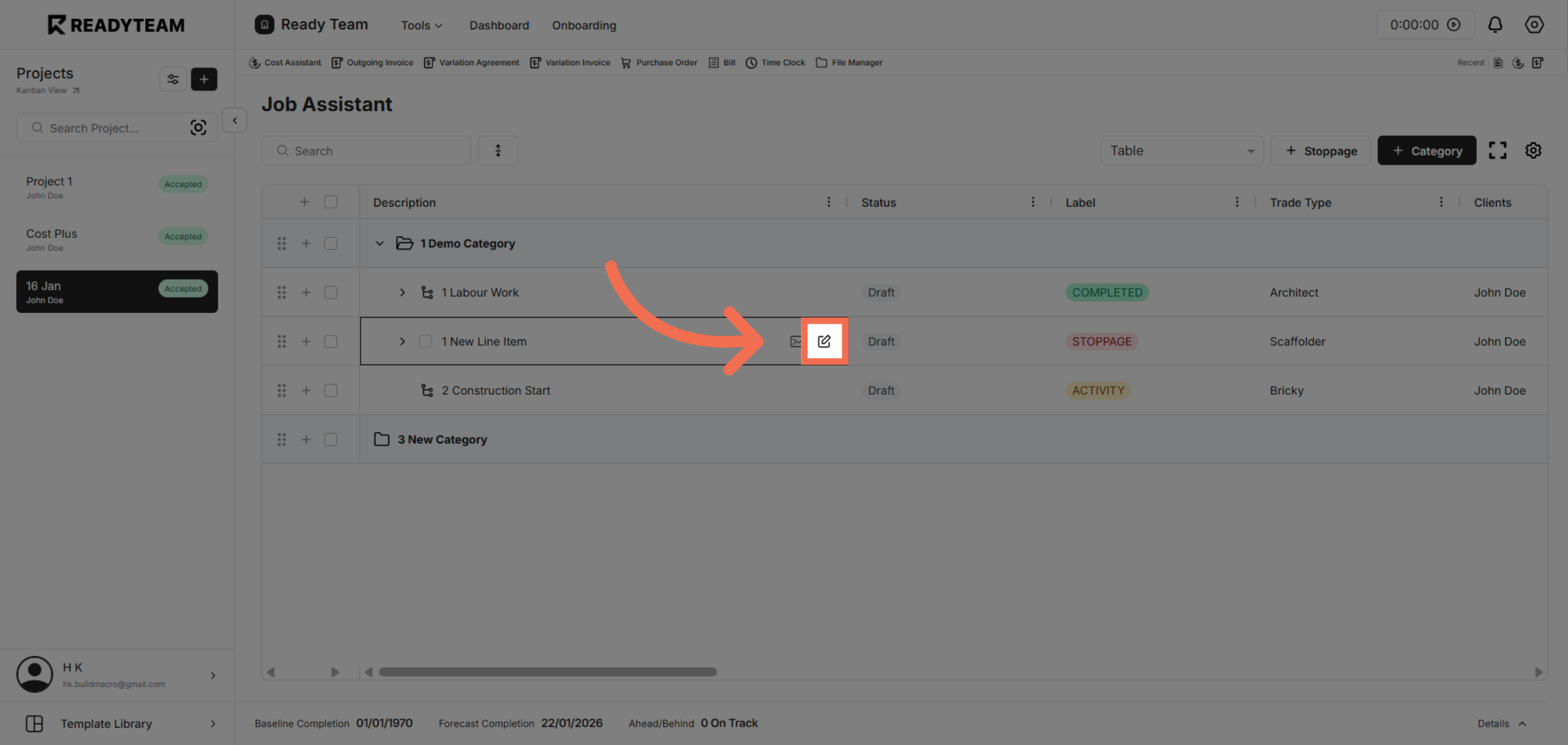The image size is (1568, 745).
Task: Open the Outgoing Invoice tool
Action: click(372, 62)
